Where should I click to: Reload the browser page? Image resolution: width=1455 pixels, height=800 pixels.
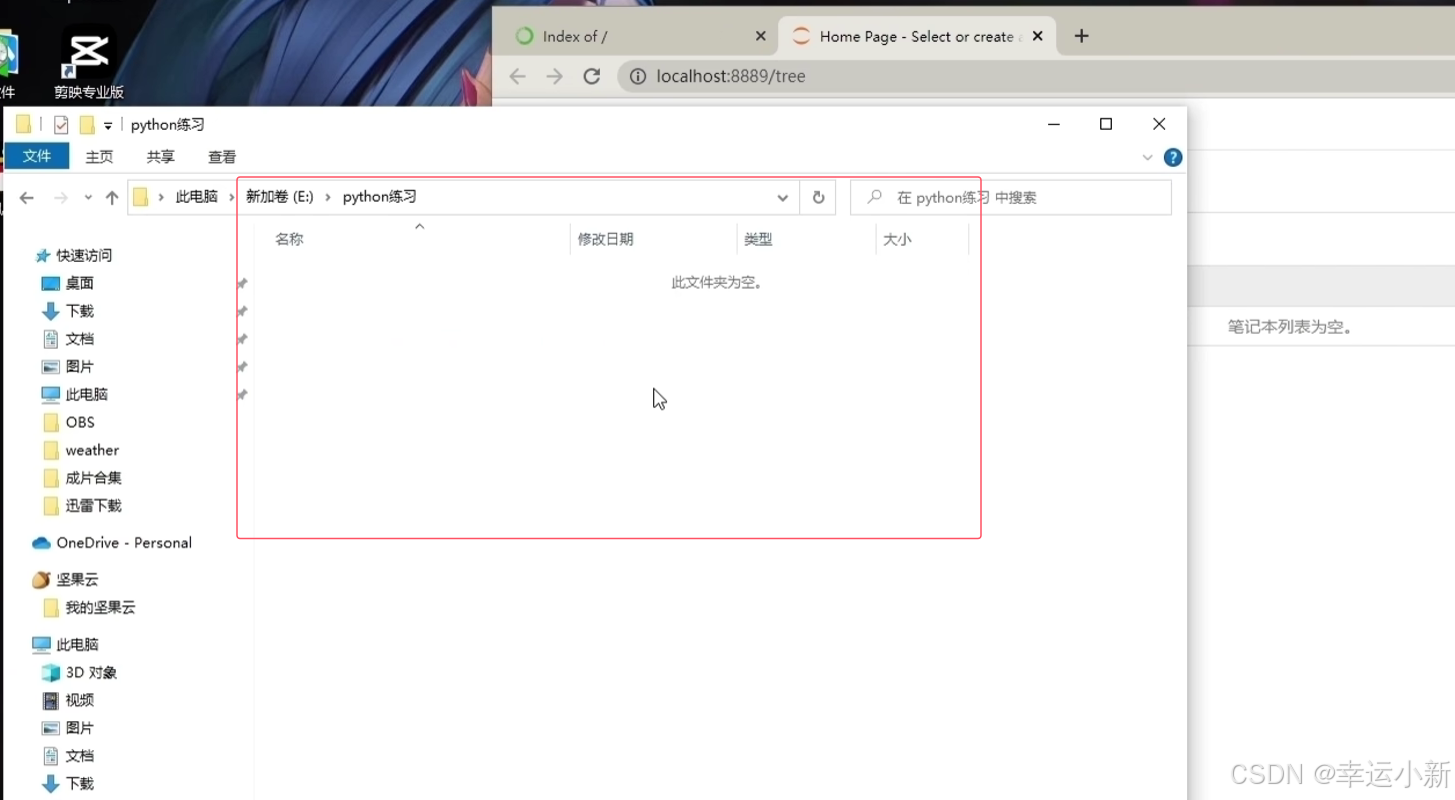coord(592,76)
